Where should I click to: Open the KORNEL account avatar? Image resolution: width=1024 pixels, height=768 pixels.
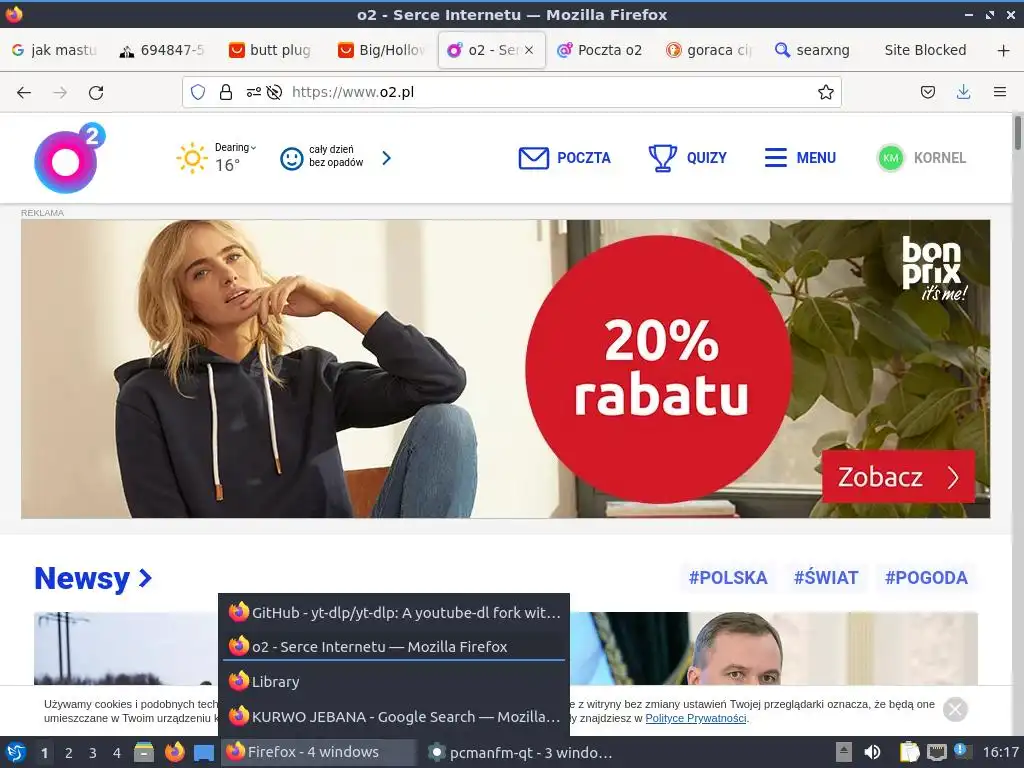click(891, 158)
